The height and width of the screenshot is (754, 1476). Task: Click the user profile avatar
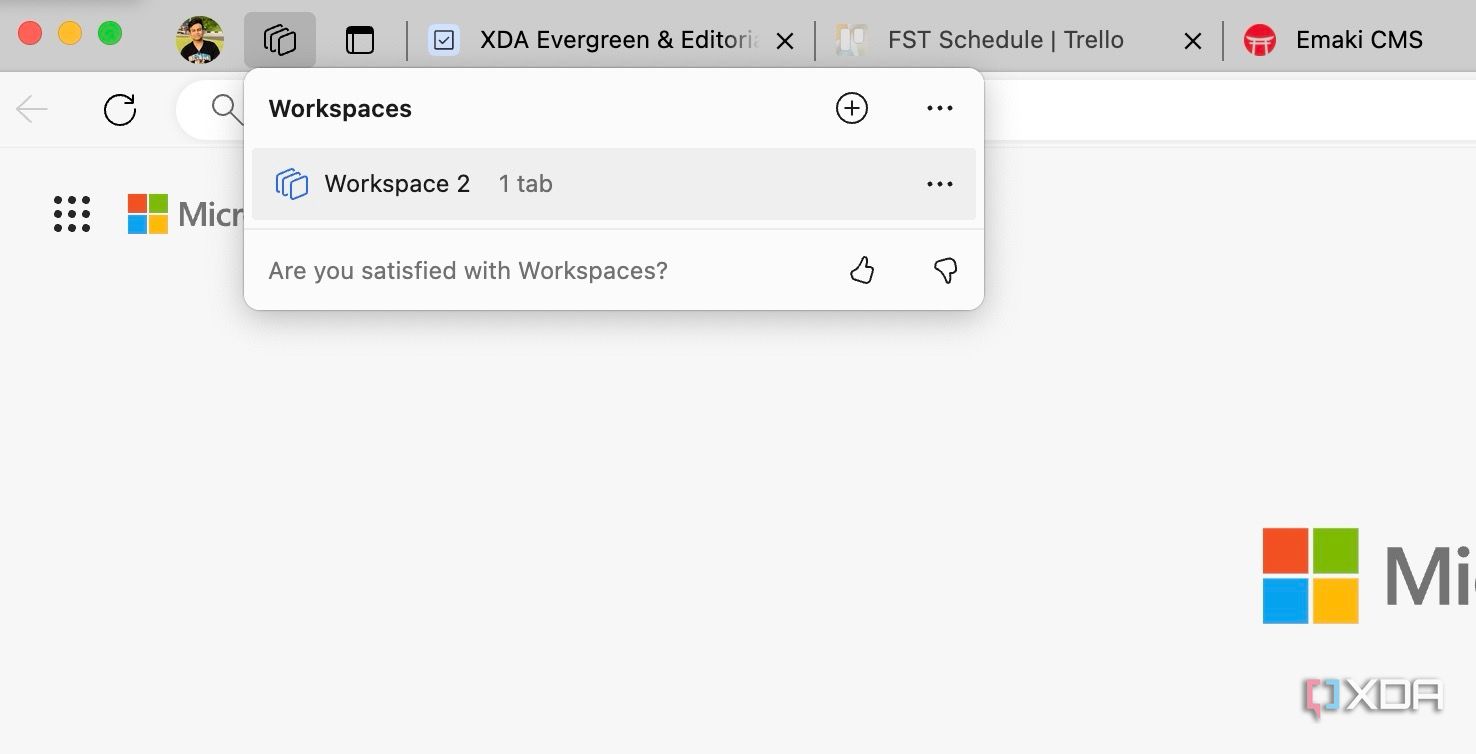click(200, 40)
